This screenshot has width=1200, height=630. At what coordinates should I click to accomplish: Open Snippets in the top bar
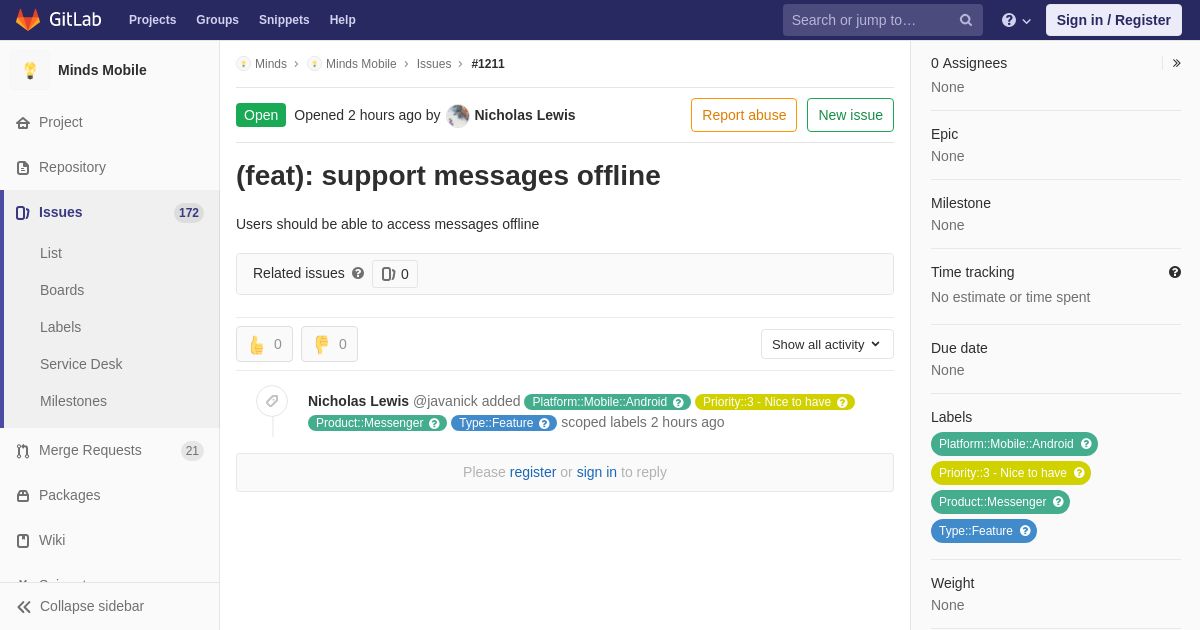coord(284,20)
